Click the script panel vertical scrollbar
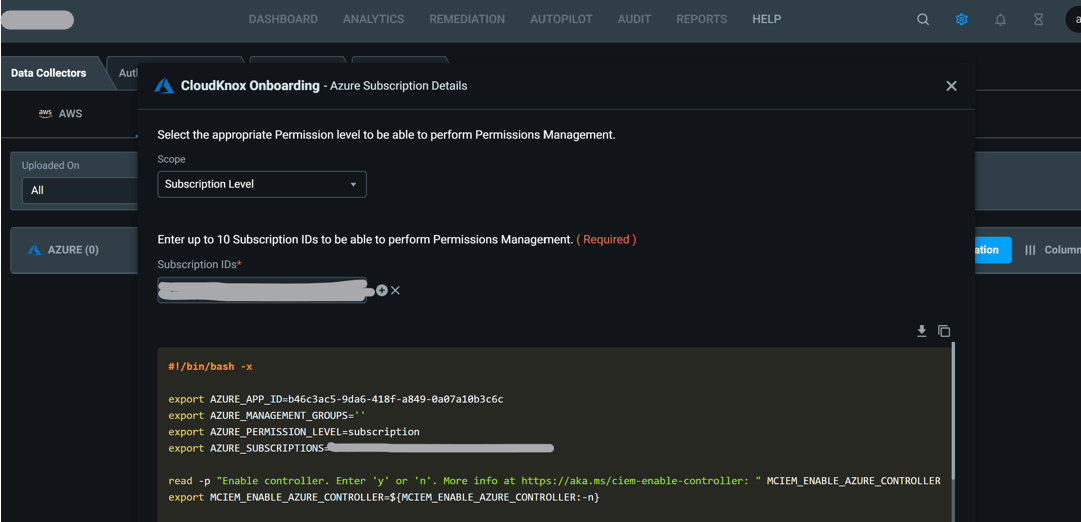The image size is (1081, 522). point(952,410)
